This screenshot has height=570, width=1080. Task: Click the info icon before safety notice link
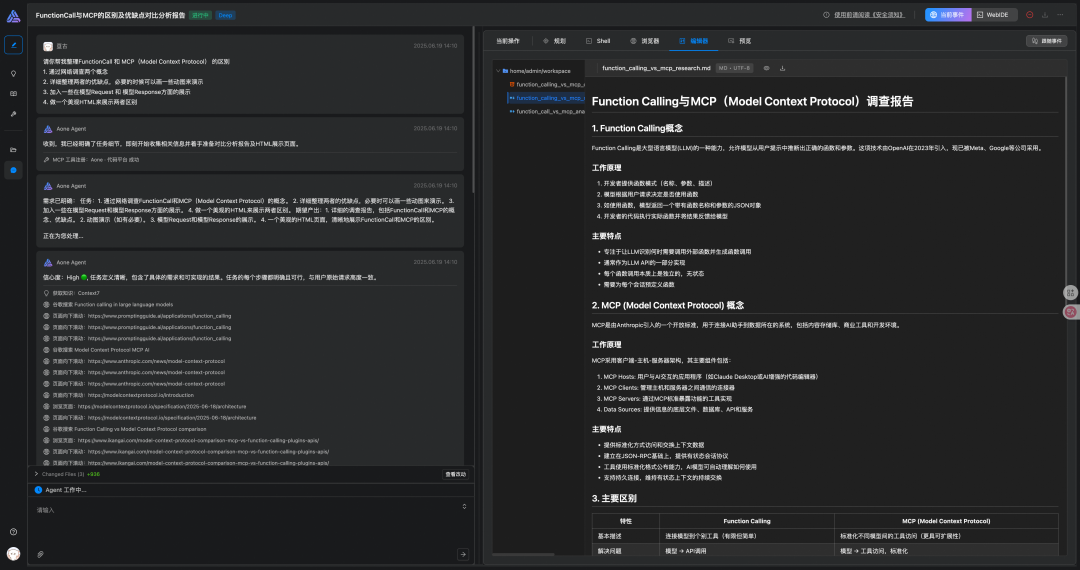click(x=826, y=14)
